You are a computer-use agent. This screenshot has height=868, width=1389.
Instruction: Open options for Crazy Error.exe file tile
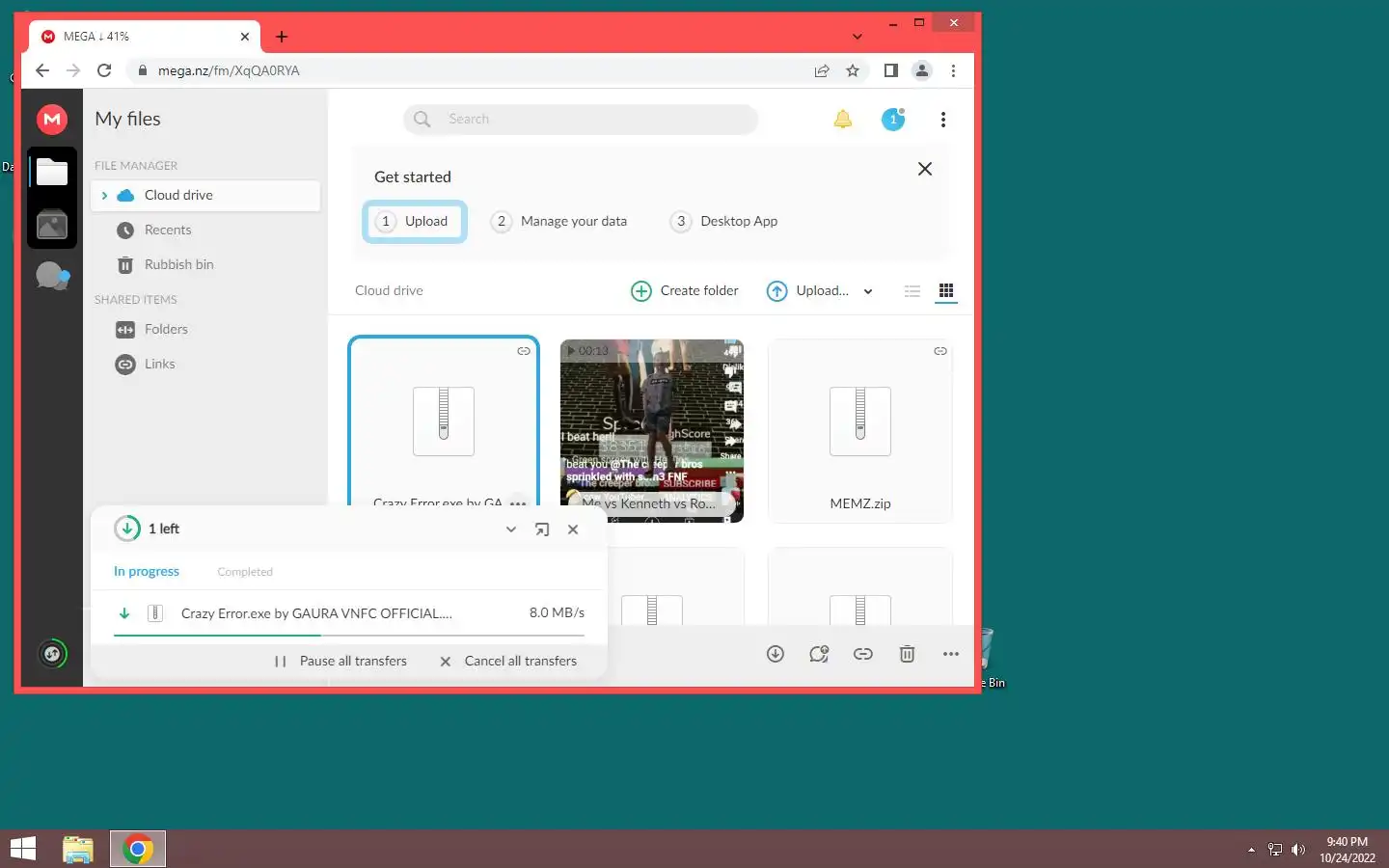tap(518, 502)
